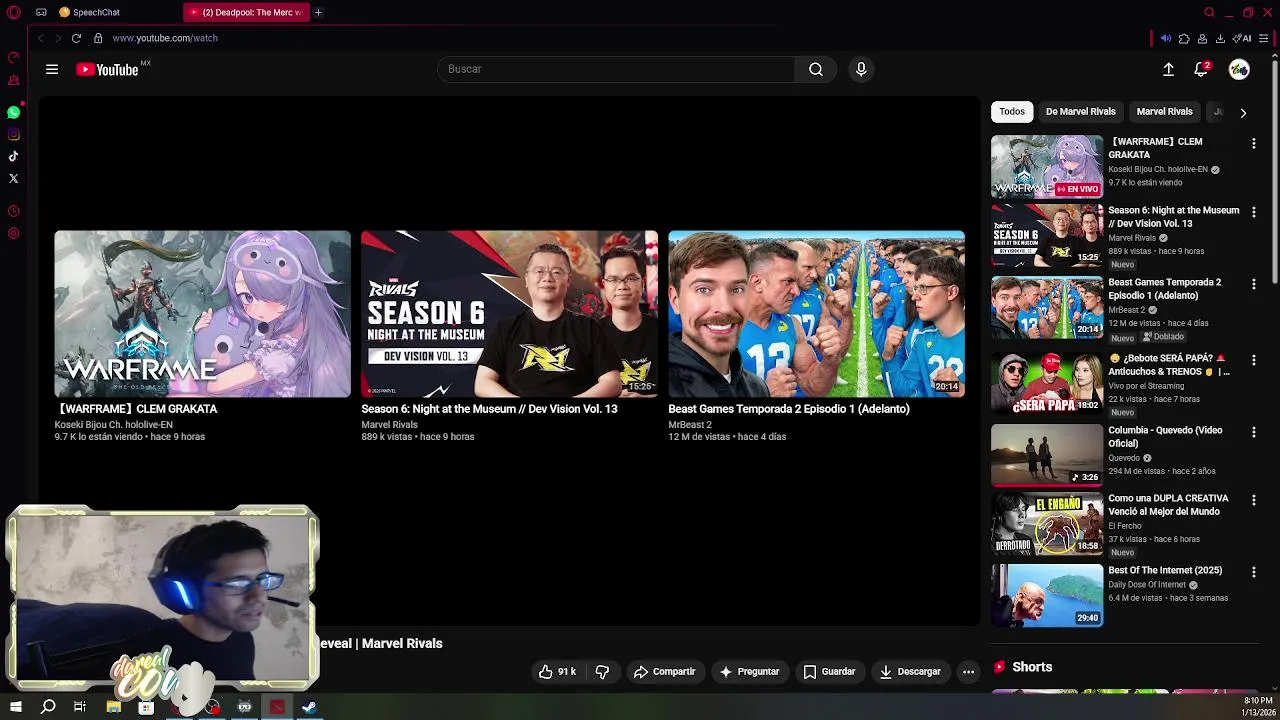
Task: Select the Todos filter chip
Action: point(1012,112)
